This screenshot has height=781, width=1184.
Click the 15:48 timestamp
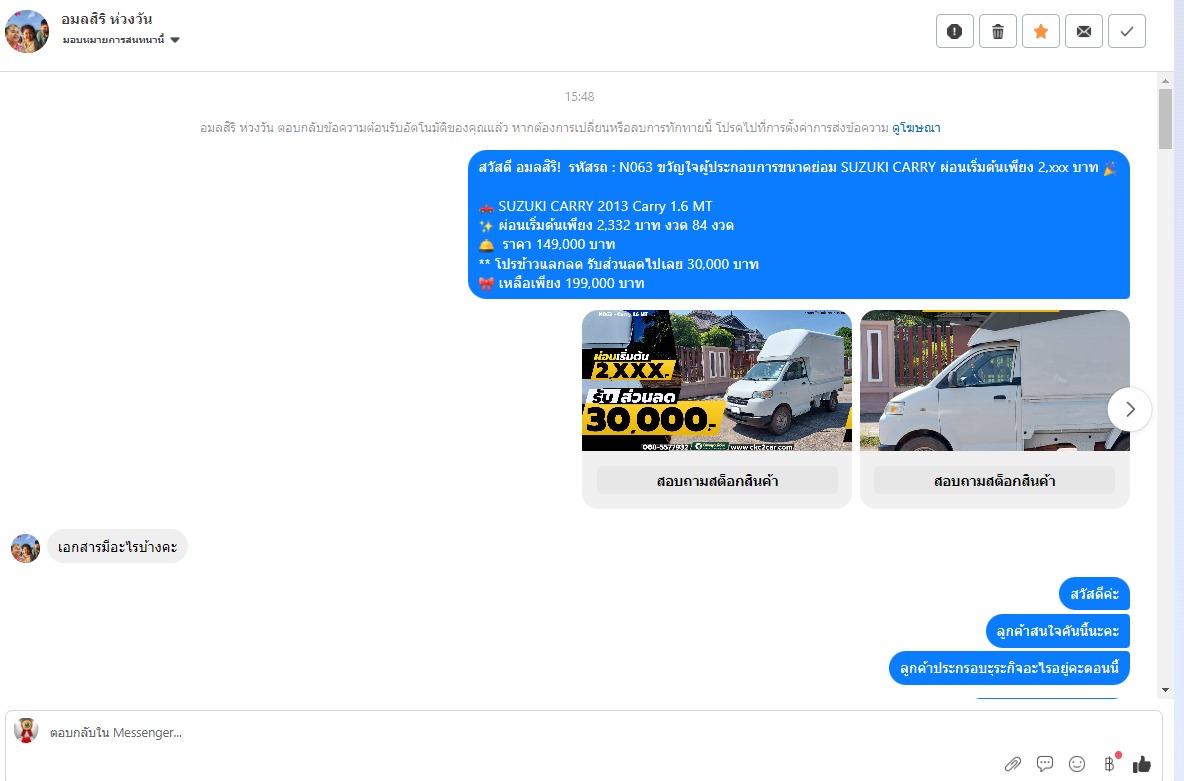pyautogui.click(x=579, y=97)
